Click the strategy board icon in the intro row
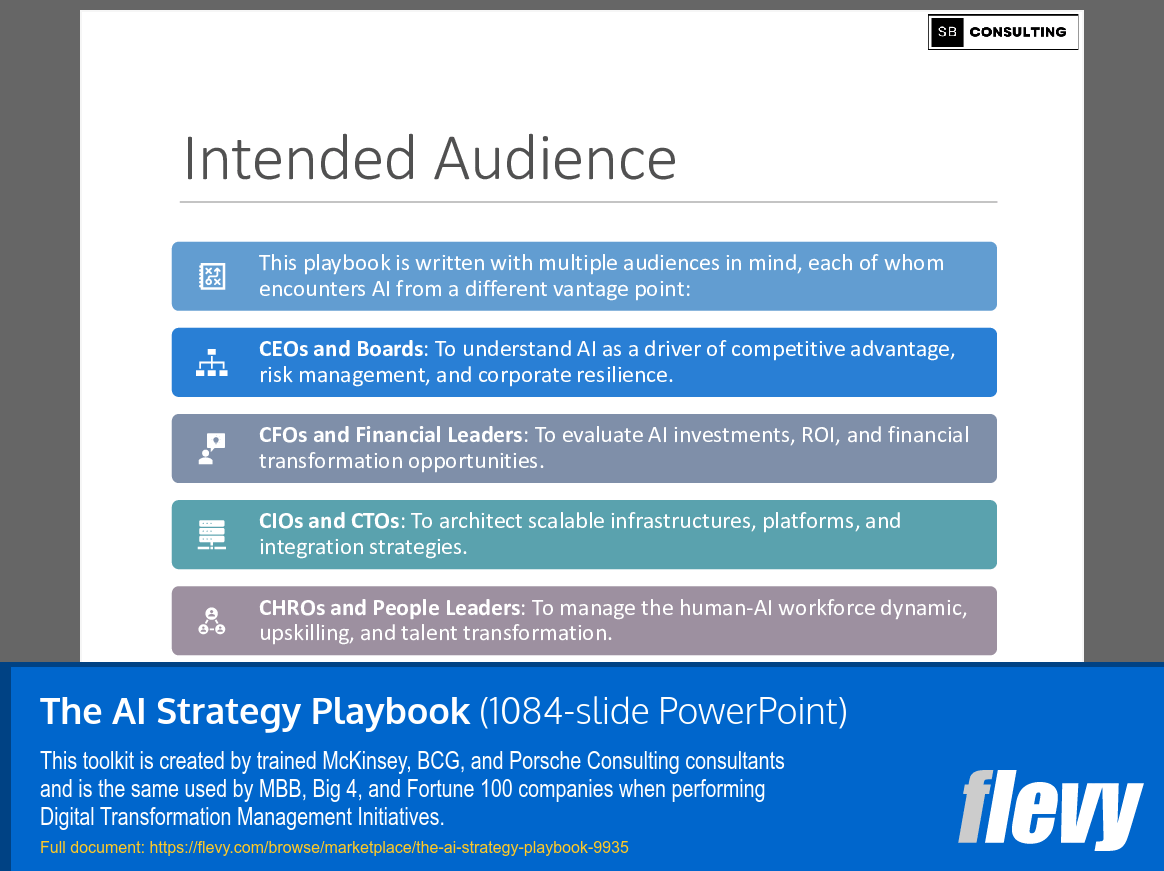 pyautogui.click(x=212, y=276)
